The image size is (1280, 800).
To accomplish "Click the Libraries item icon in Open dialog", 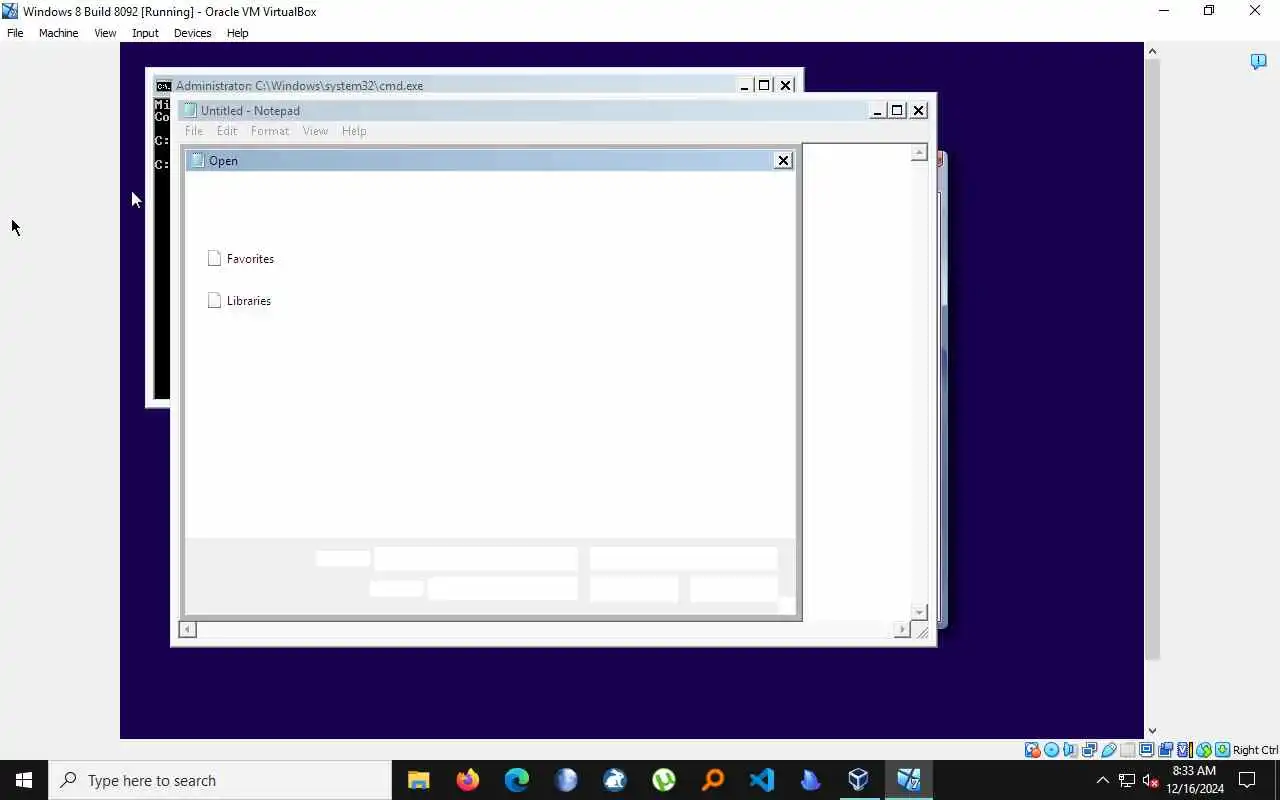I will 214,300.
